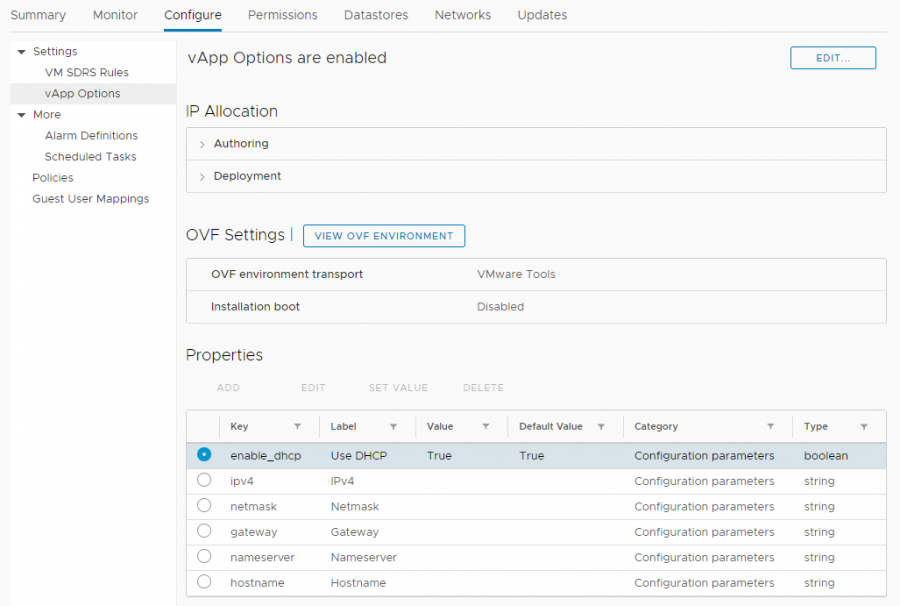The width and height of the screenshot is (900, 606).
Task: Click the filter icon in Key column
Action: coord(297,427)
